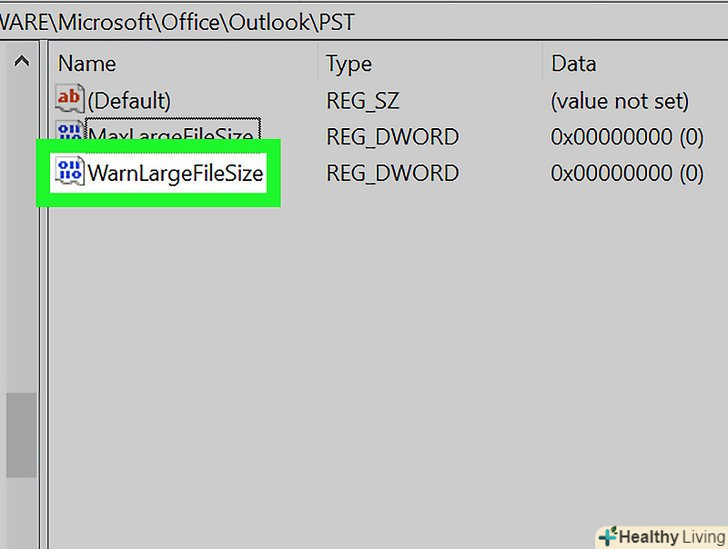Viewport: 728px width, 549px height.
Task: Select the WarnLargeFileSize value name
Action: tap(176, 173)
